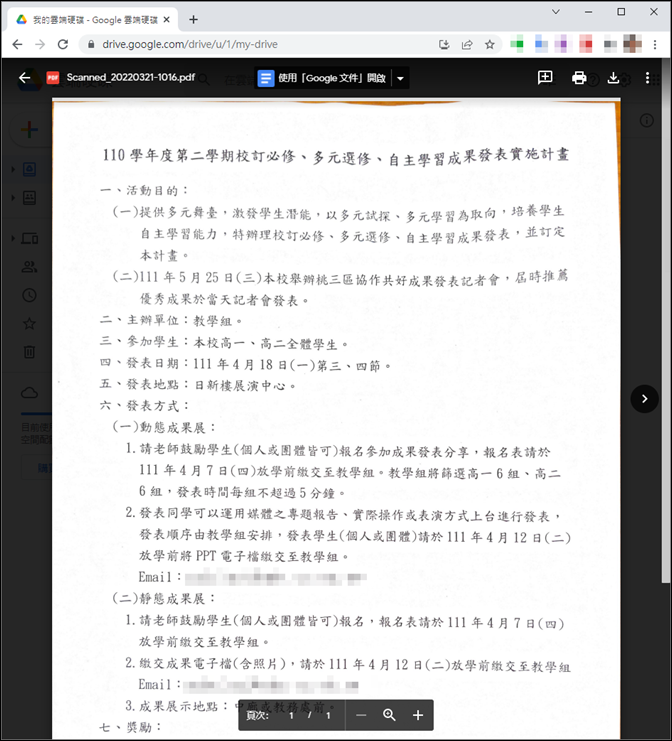
Task: Click the blue browser extension icon
Action: pyautogui.click(x=541, y=44)
